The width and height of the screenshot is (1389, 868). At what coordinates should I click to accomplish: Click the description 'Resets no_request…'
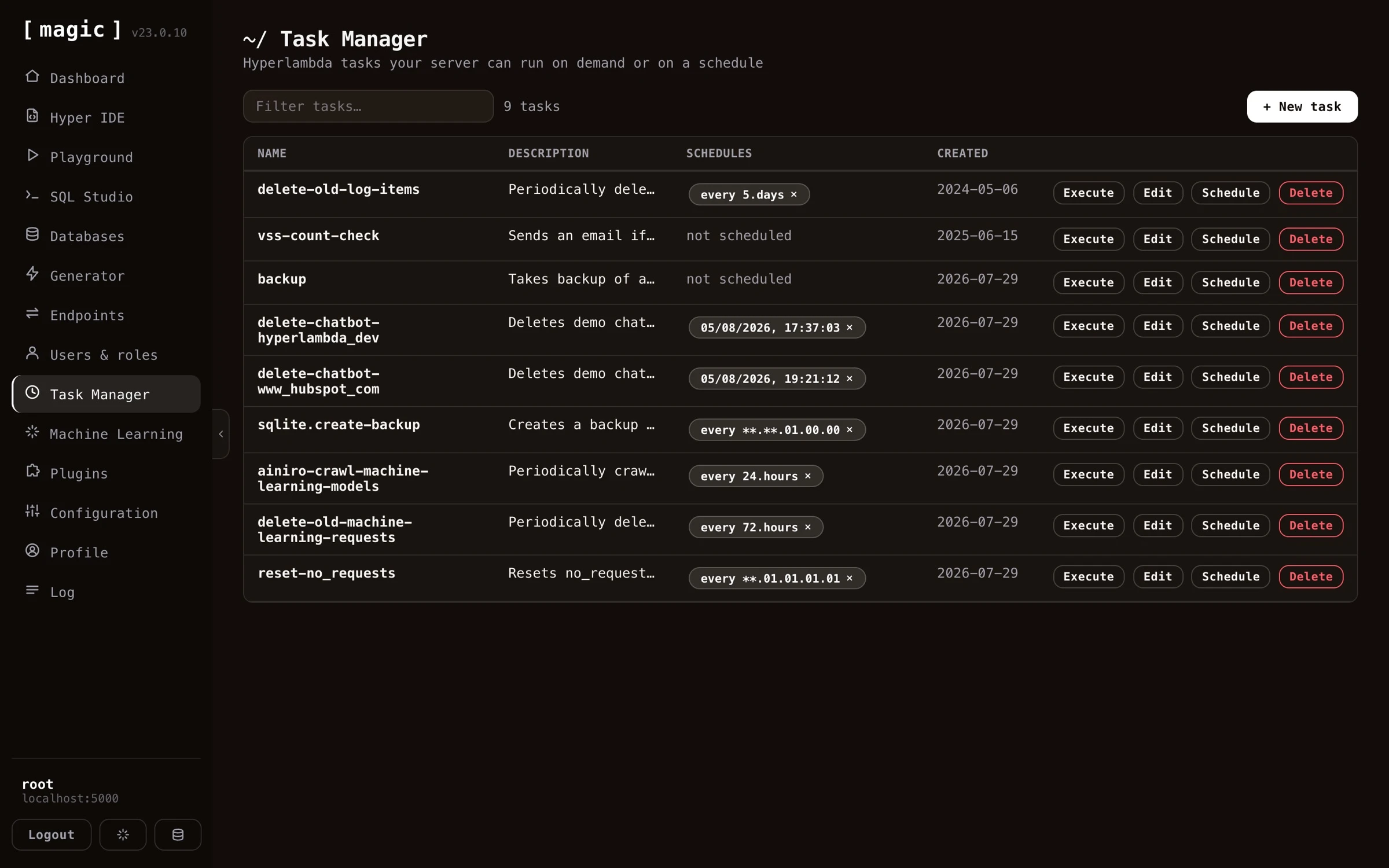581,573
